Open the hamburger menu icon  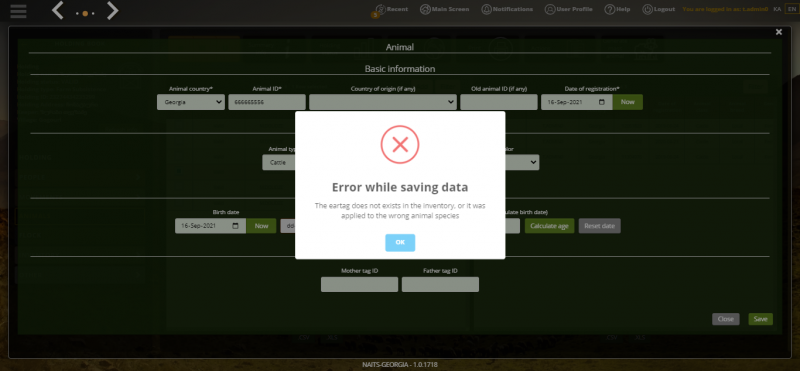coord(18,11)
